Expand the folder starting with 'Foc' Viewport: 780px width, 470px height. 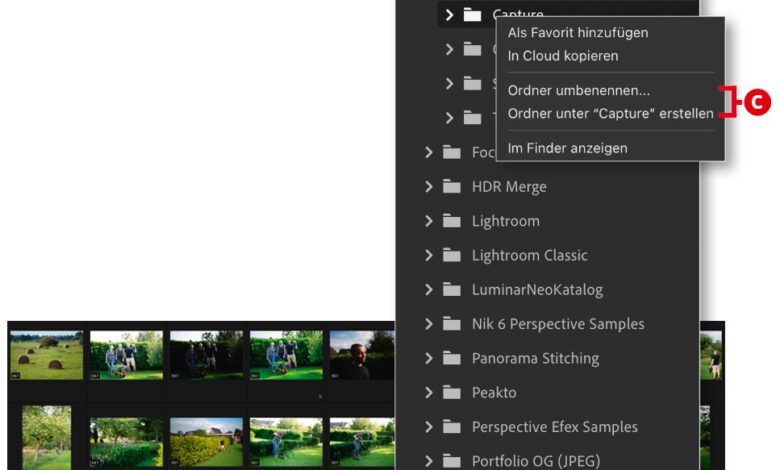[x=429, y=152]
